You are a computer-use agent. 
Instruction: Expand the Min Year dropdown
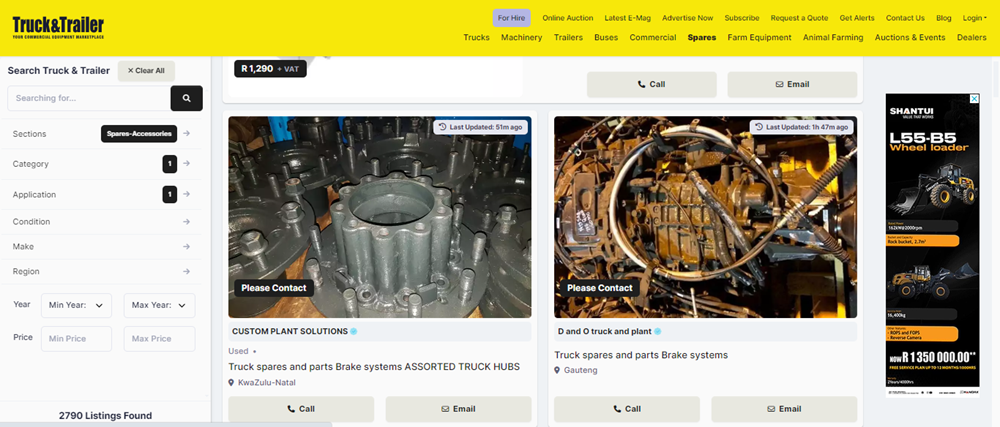tap(75, 305)
